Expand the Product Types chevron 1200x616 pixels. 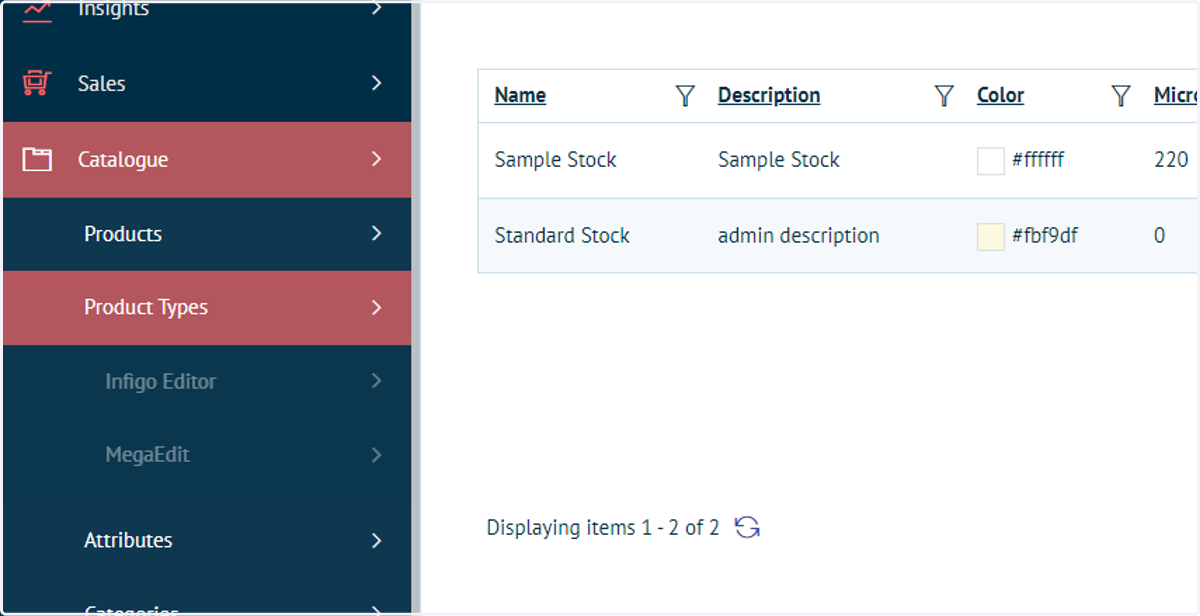coord(376,308)
